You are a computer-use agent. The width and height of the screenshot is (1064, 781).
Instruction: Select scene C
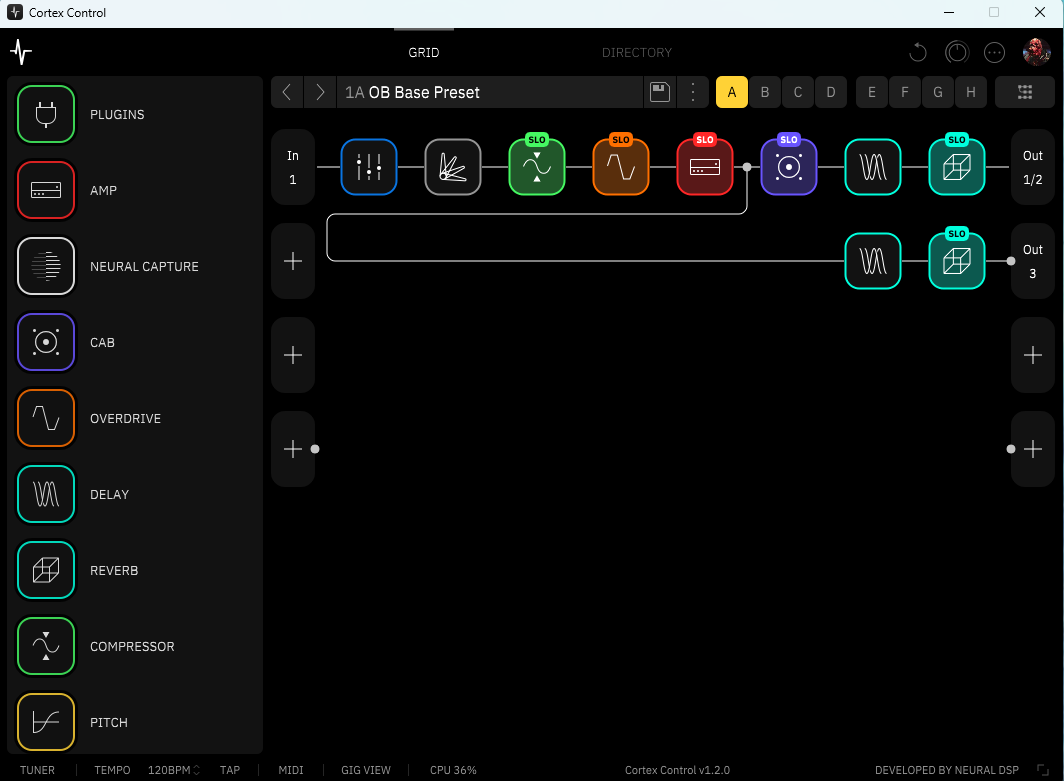[x=798, y=92]
